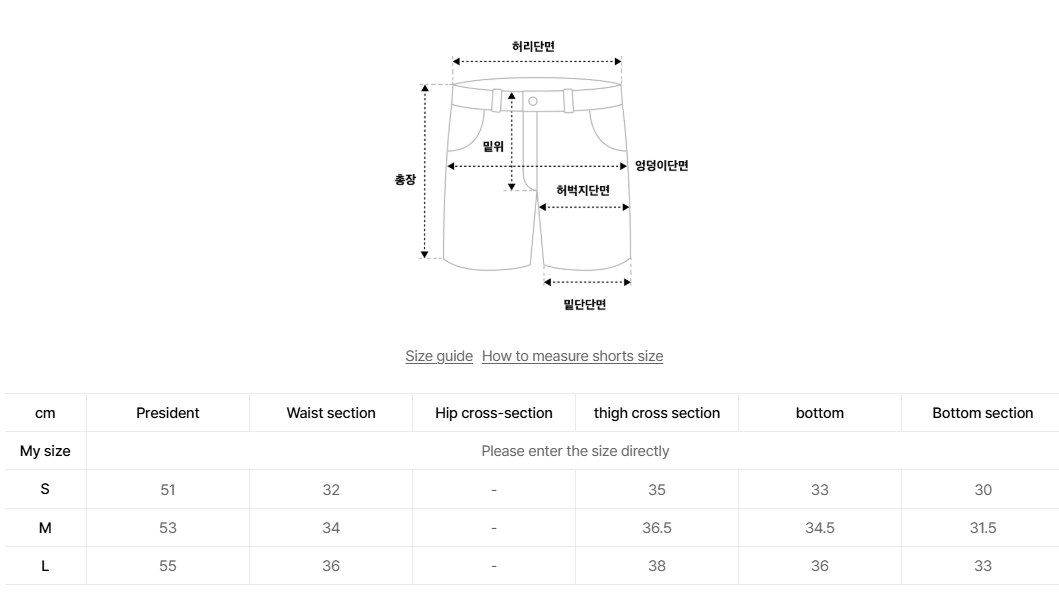Image resolution: width=1059 pixels, height=599 pixels.
Task: Click the thigh cross section header
Action: click(x=657, y=413)
